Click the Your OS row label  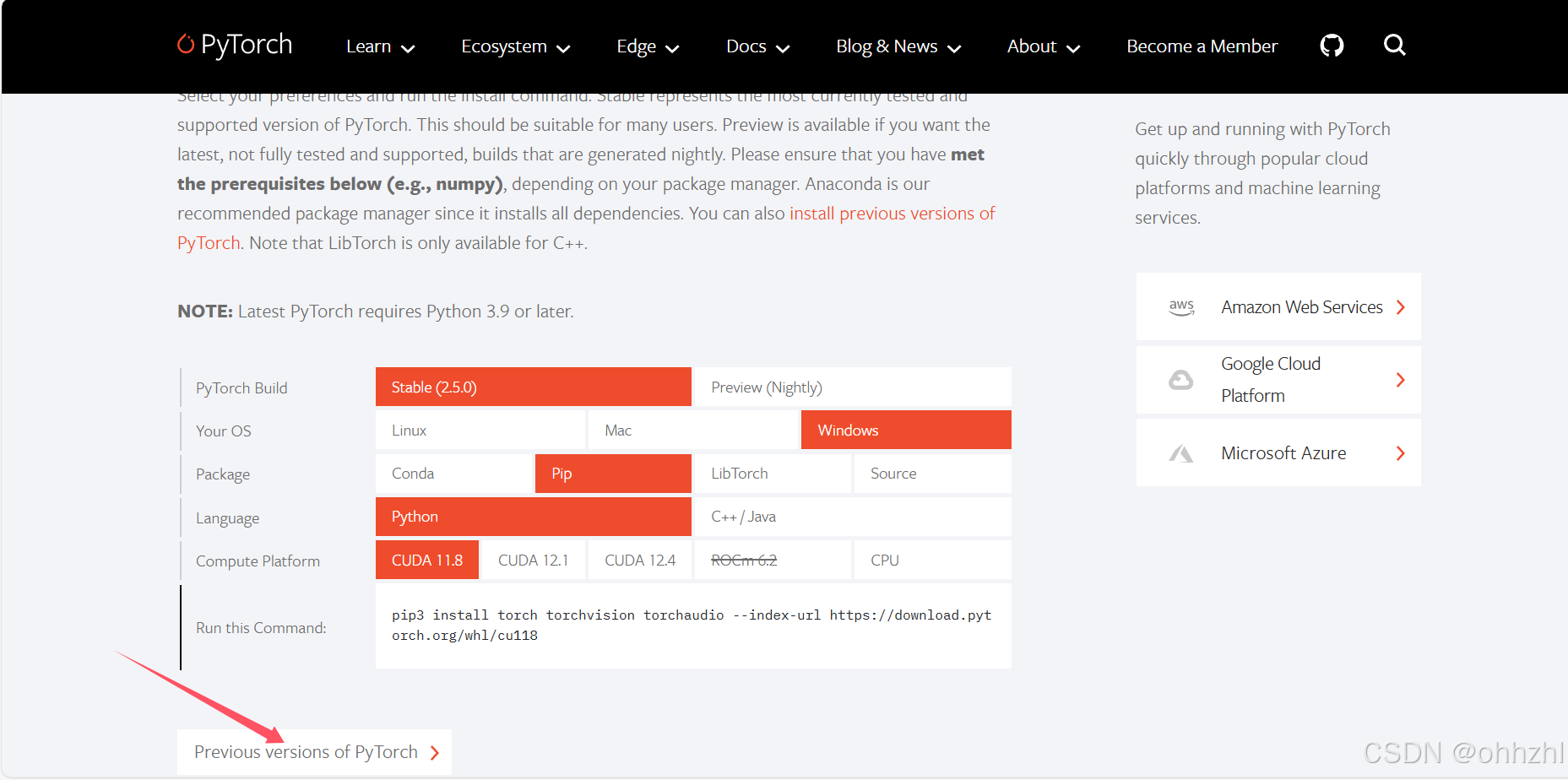[x=224, y=431]
